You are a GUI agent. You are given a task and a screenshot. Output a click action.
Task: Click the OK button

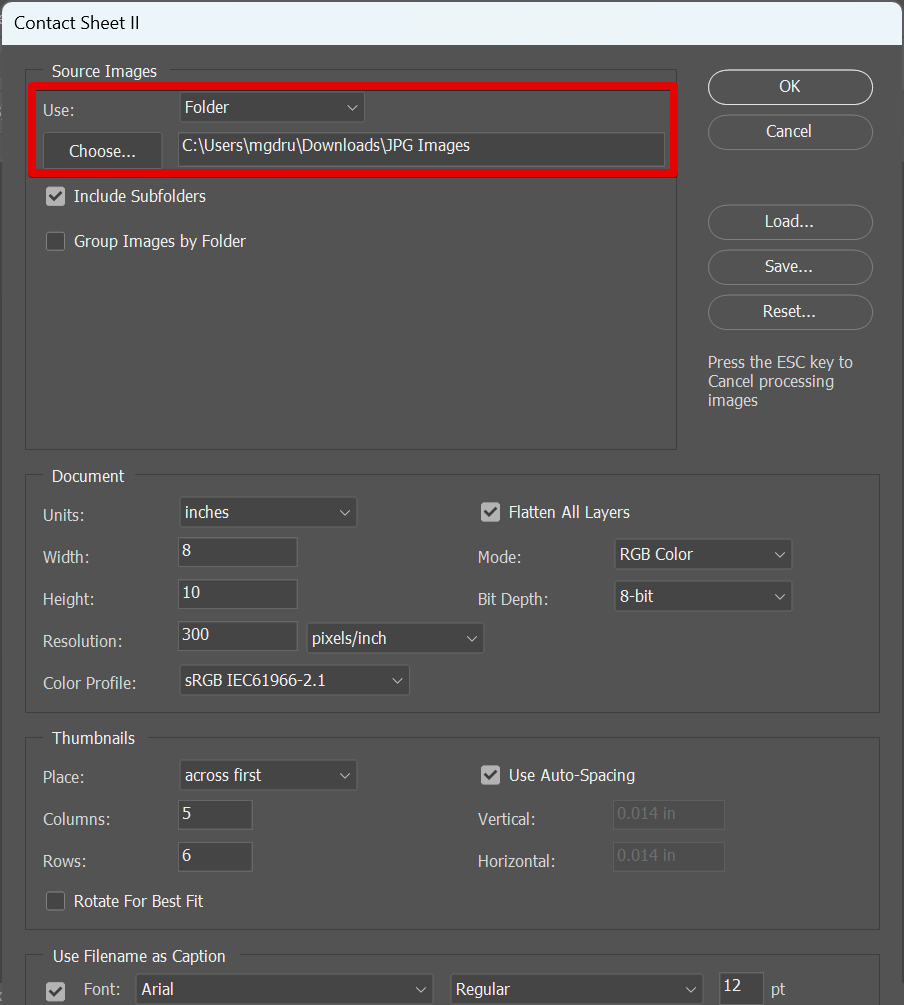click(x=789, y=87)
